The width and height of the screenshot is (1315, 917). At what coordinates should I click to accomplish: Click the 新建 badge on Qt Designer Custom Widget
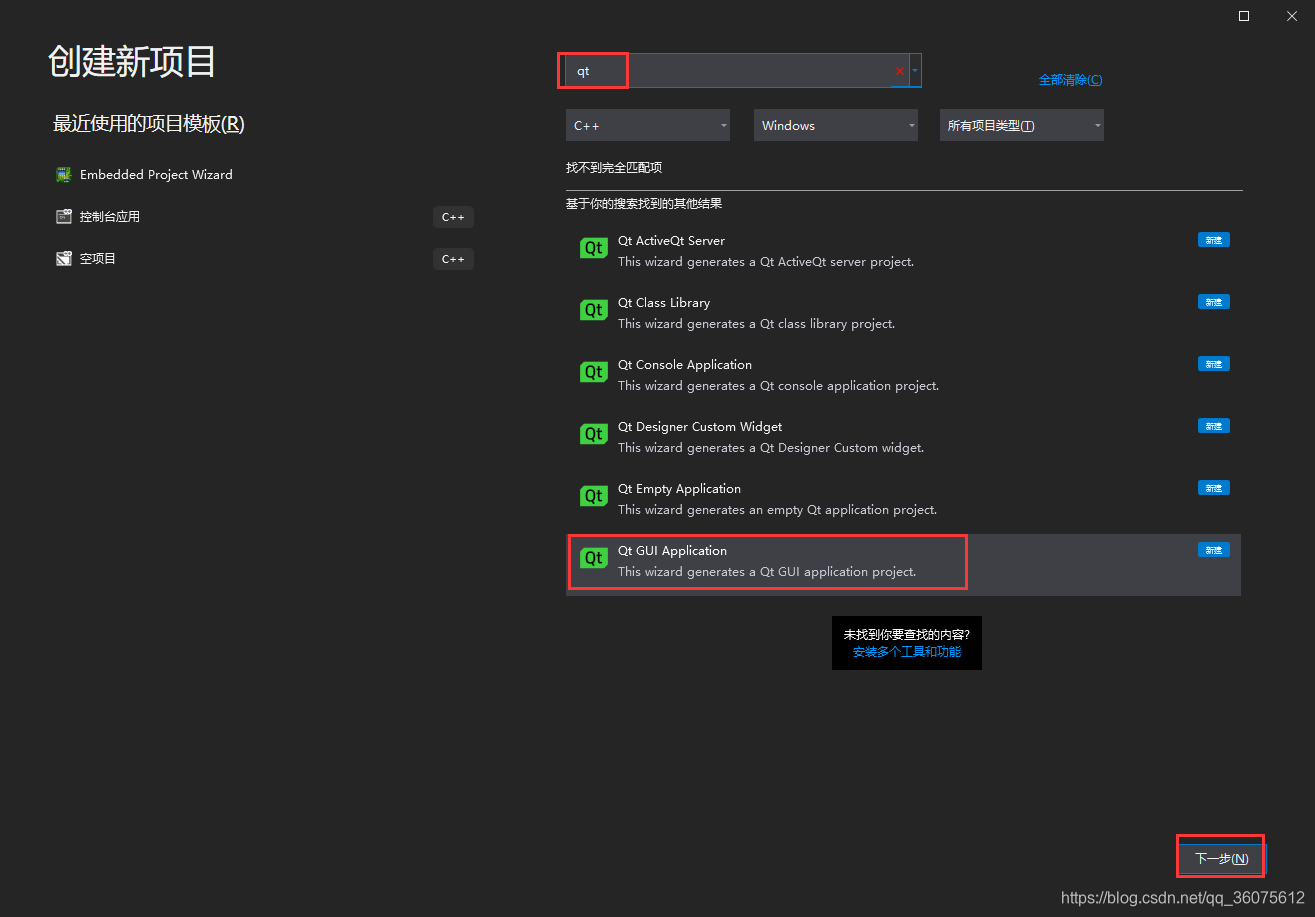1214,426
